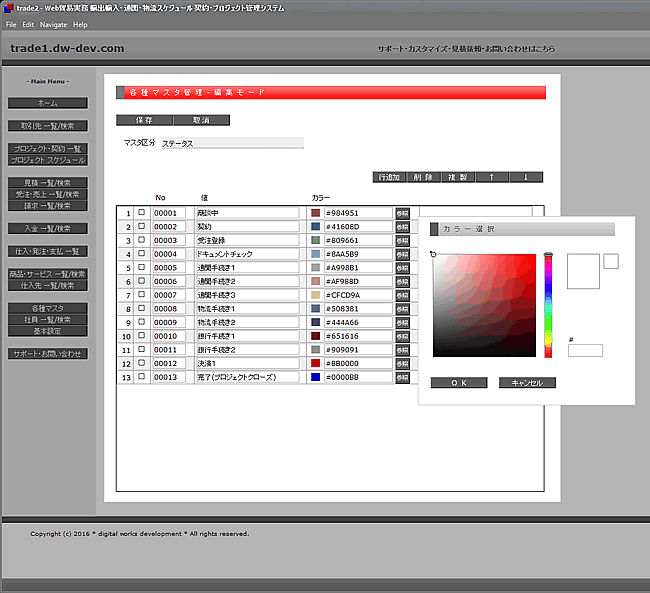650x593 pixels.
Task: Tick the checkbox for row 00004
Action: pos(141,253)
